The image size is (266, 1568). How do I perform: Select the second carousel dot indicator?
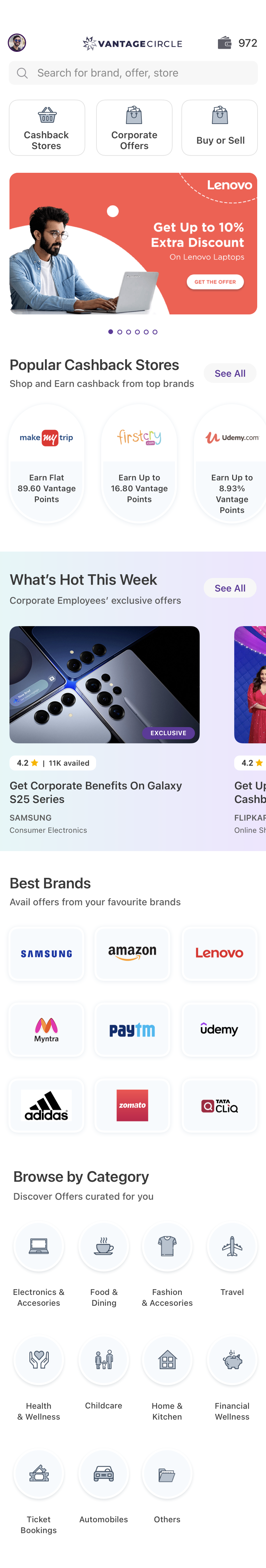(119, 332)
